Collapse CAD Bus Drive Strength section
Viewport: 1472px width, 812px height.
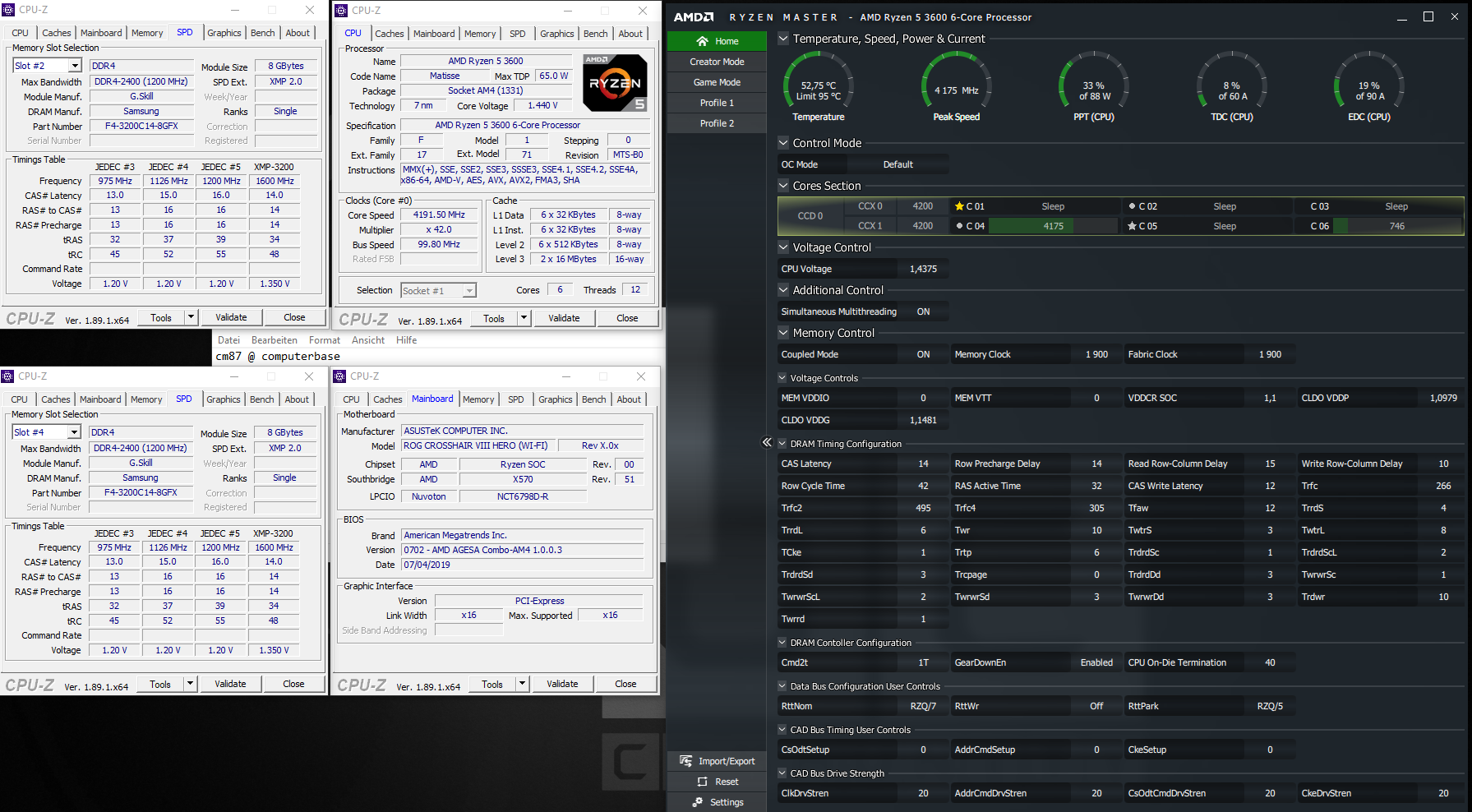click(x=782, y=773)
